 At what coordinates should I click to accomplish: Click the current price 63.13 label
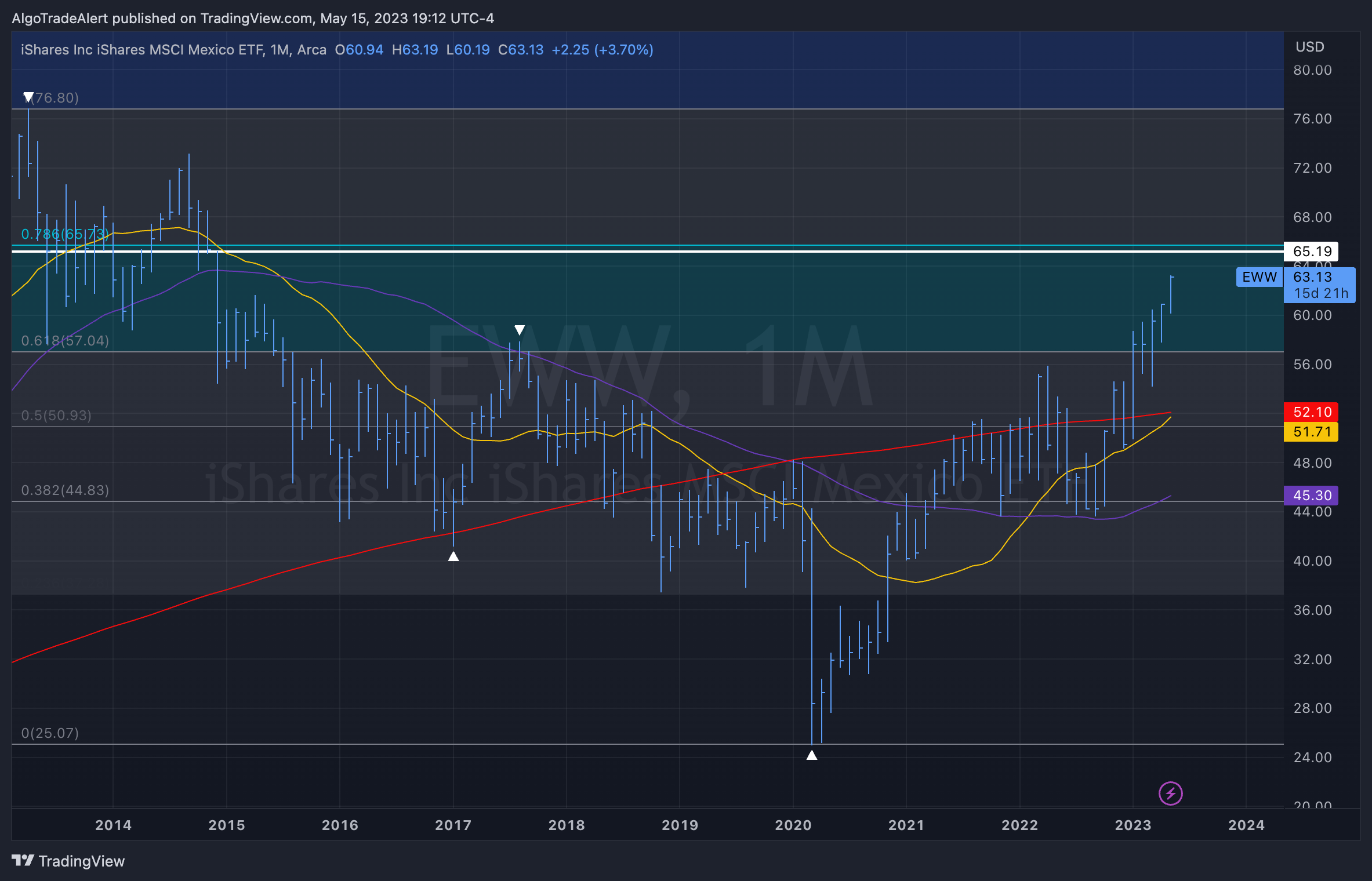1312,277
